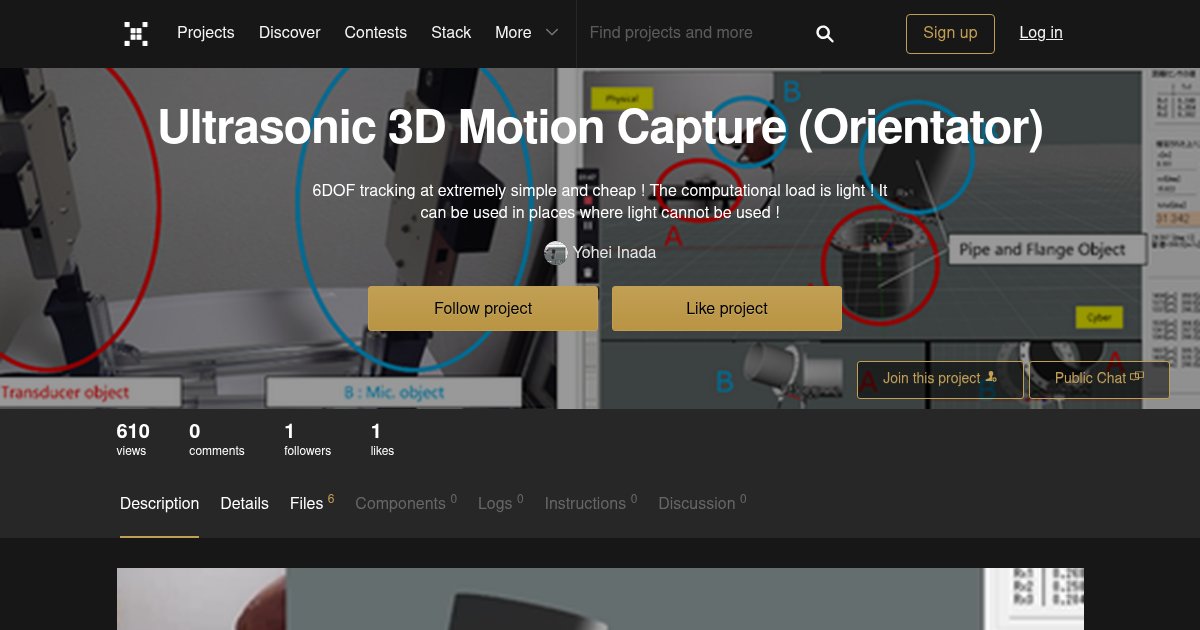Click the 0 comments counter
1200x630 pixels.
click(x=217, y=439)
